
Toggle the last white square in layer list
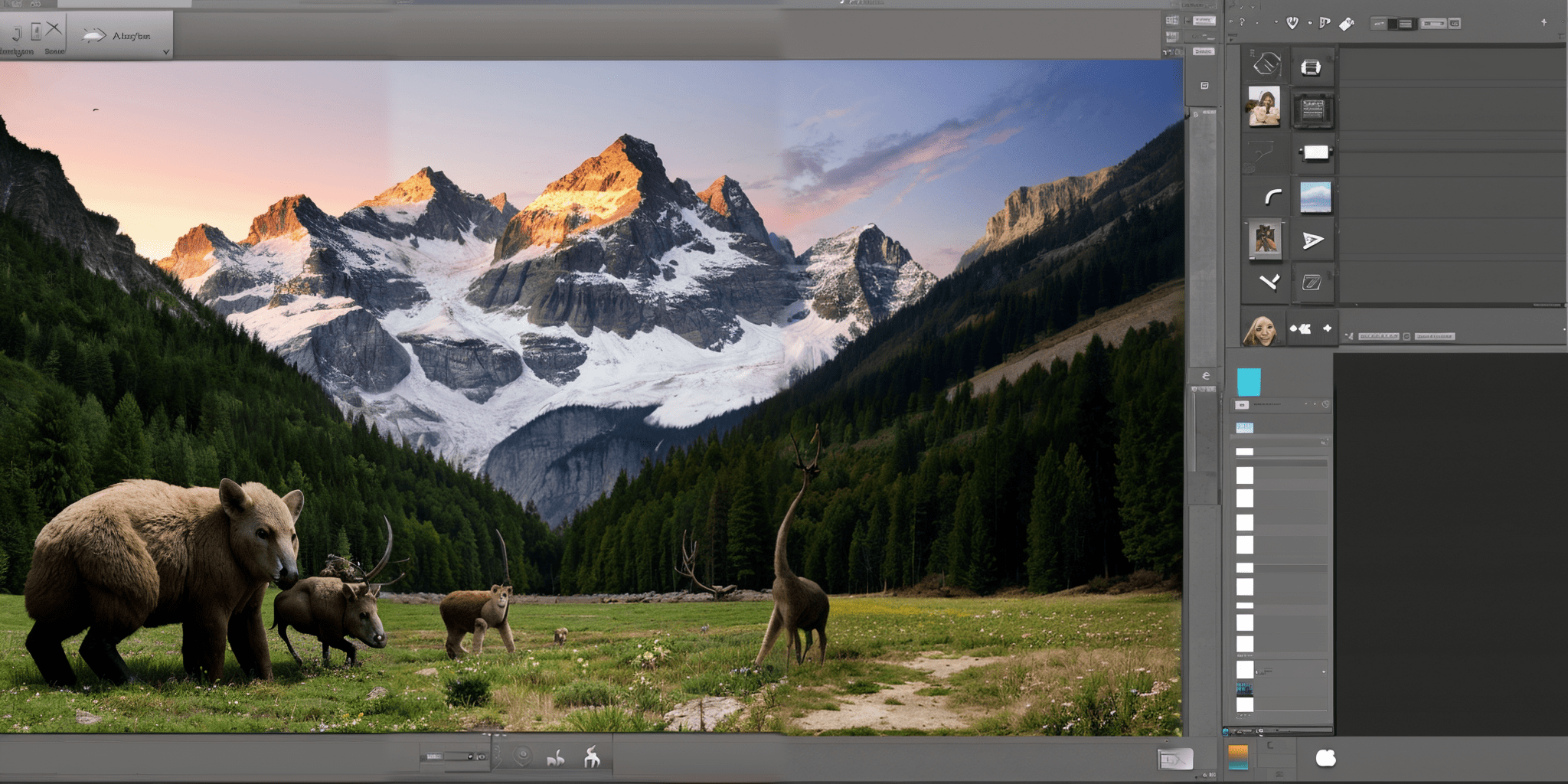pyautogui.click(x=1245, y=704)
